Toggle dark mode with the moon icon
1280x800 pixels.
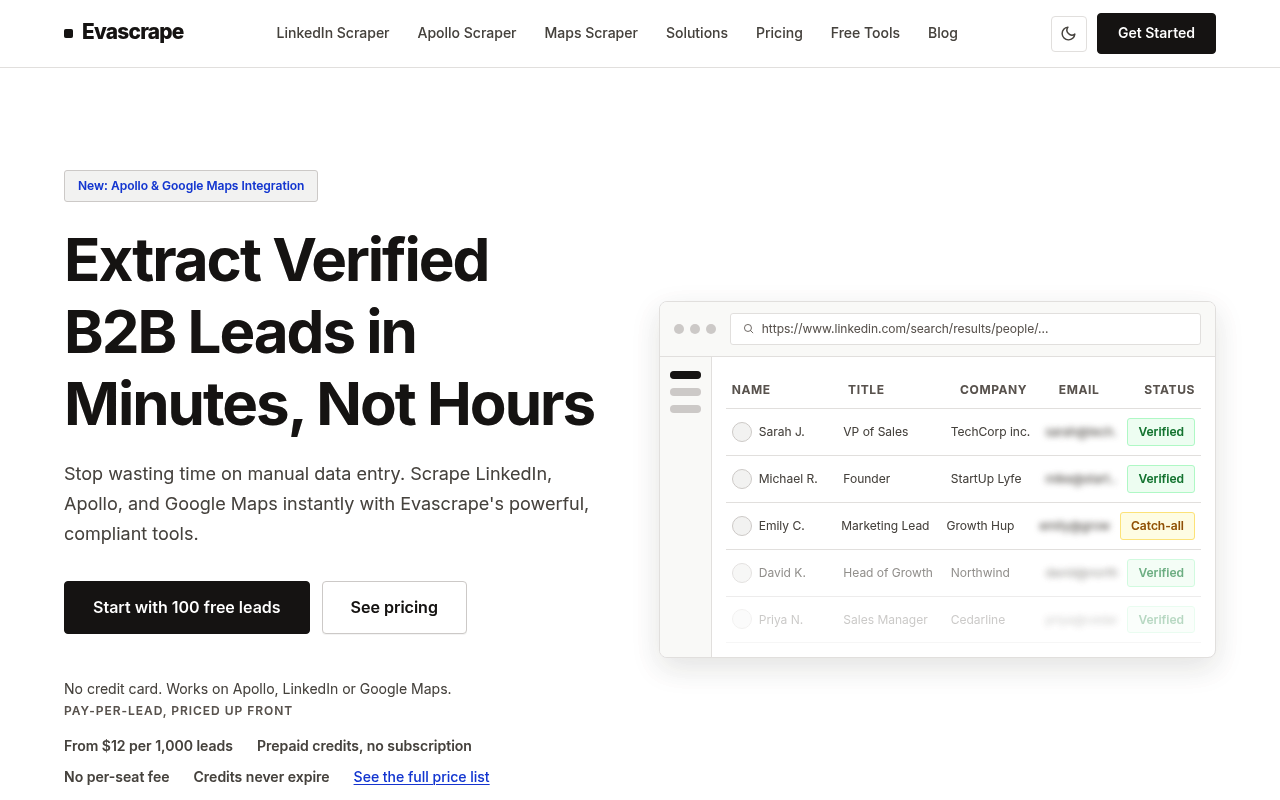click(x=1069, y=33)
